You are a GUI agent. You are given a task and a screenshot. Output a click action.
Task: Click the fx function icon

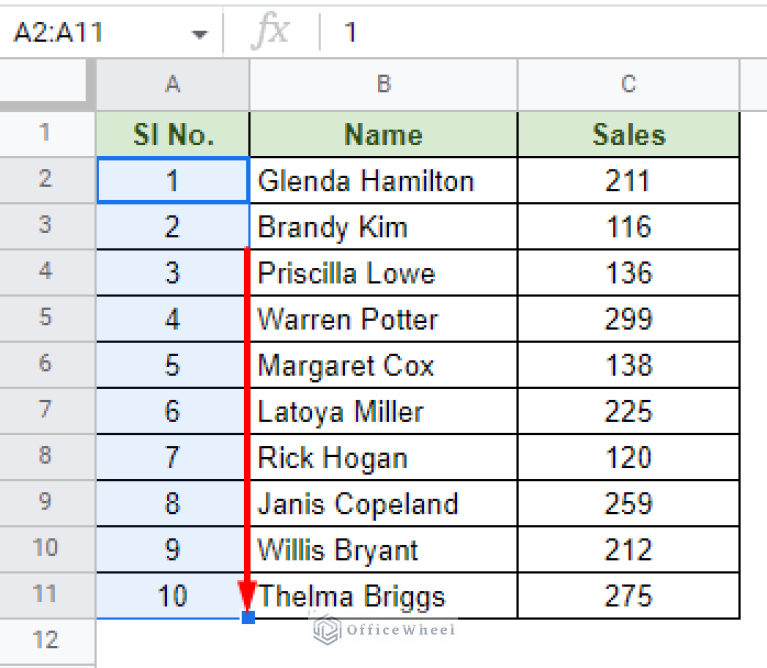271,32
